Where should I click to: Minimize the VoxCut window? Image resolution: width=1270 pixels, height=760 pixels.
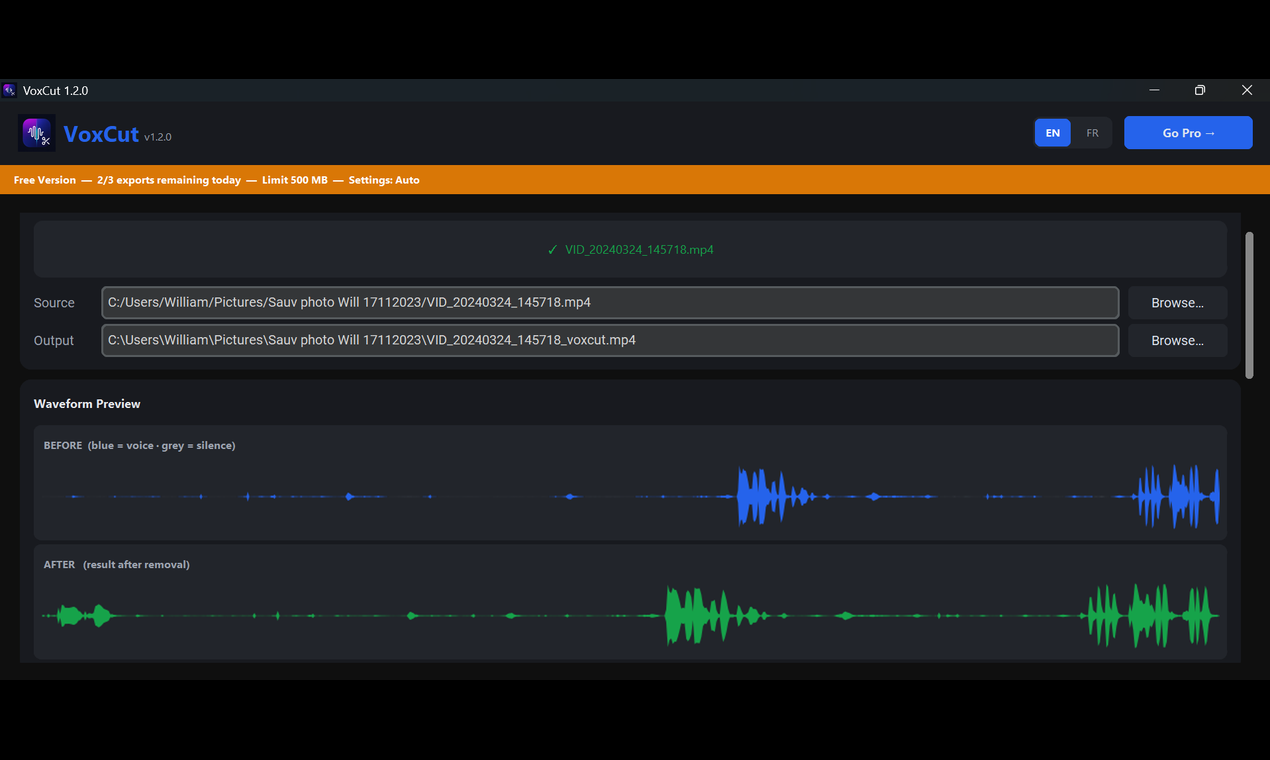point(1154,90)
